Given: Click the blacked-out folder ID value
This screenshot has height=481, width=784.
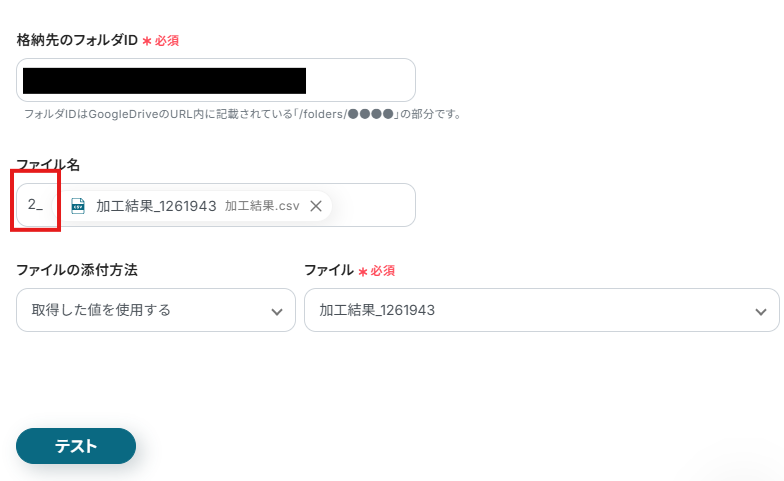Looking at the screenshot, I should pyautogui.click(x=164, y=80).
